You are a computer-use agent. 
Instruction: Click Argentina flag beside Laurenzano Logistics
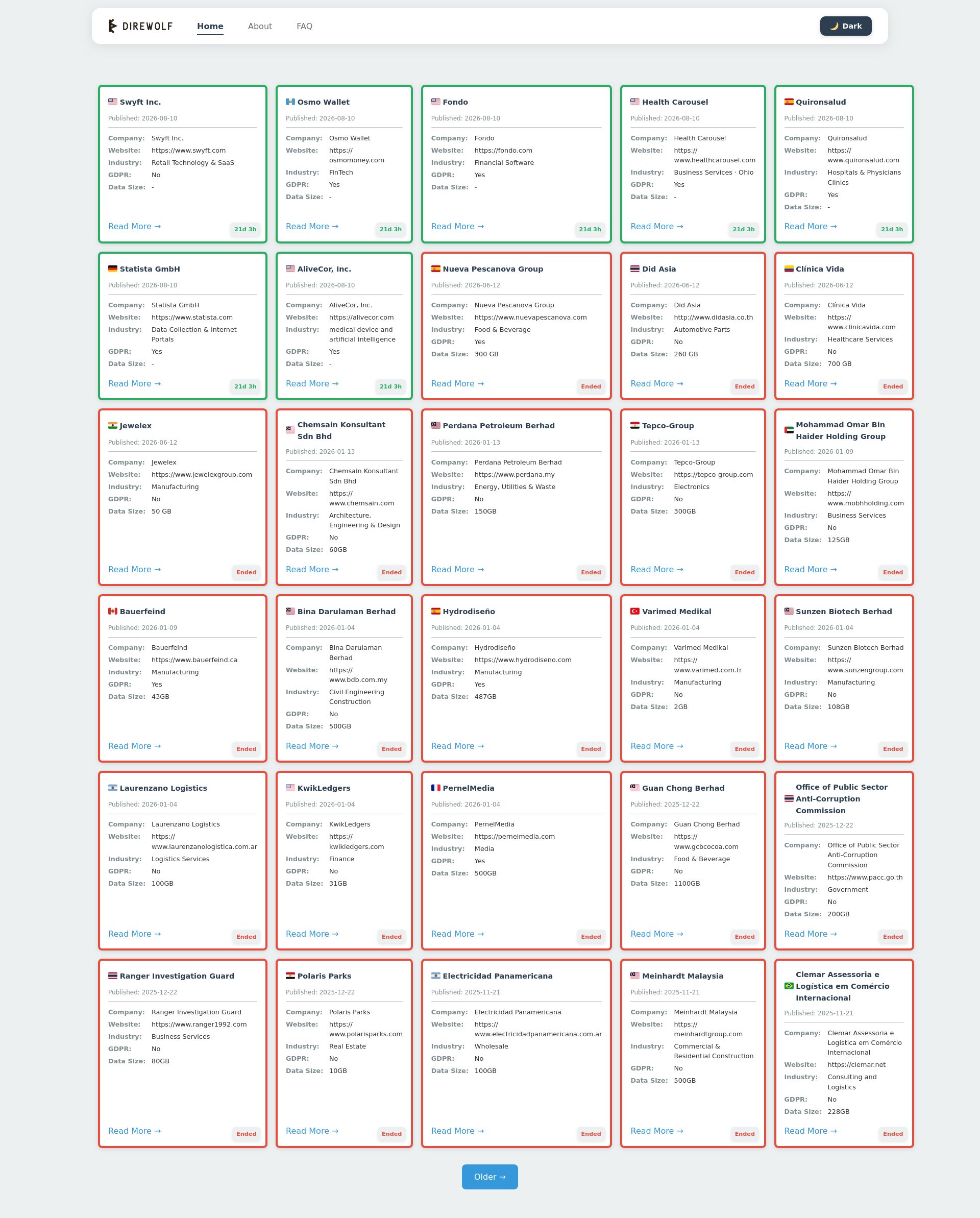(x=113, y=788)
